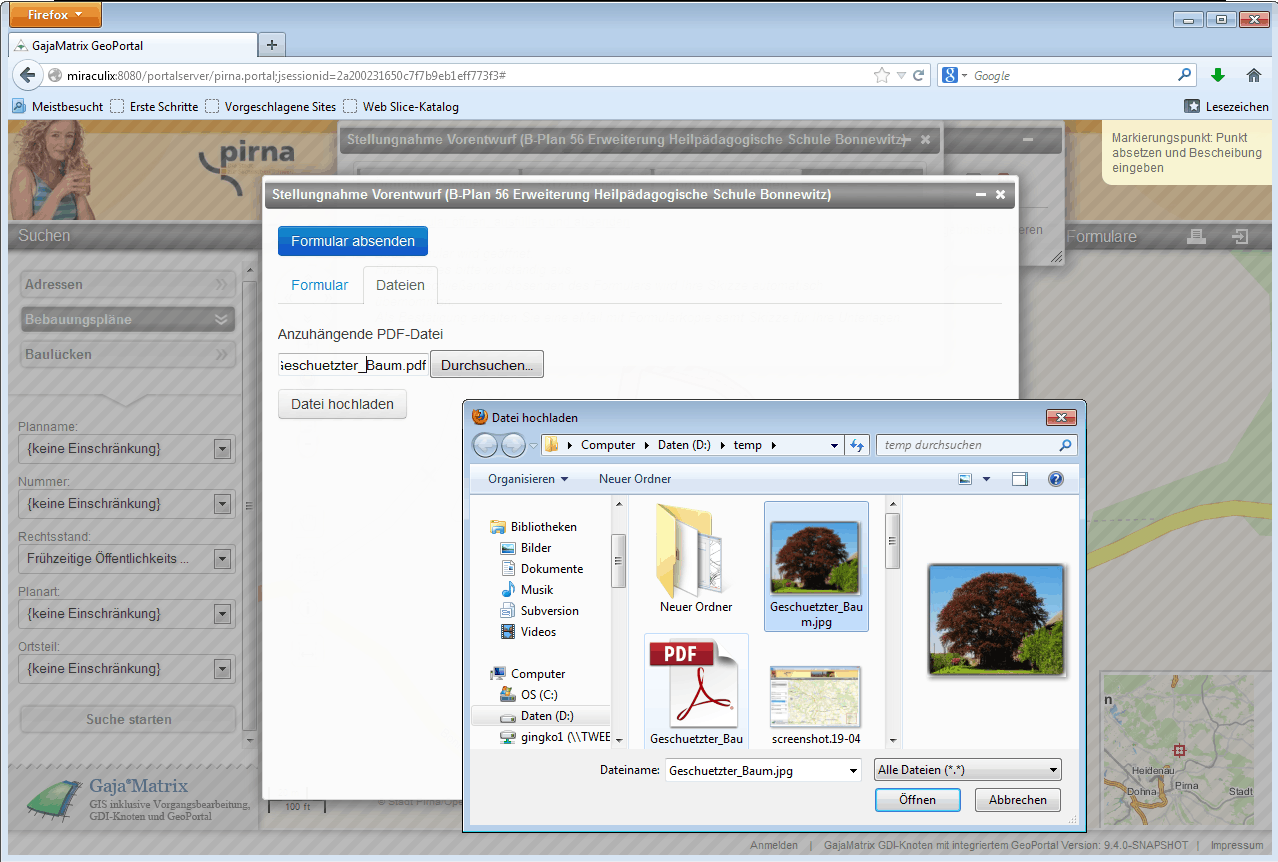Bookmark page with star icon
1278x862 pixels.
coord(881,75)
